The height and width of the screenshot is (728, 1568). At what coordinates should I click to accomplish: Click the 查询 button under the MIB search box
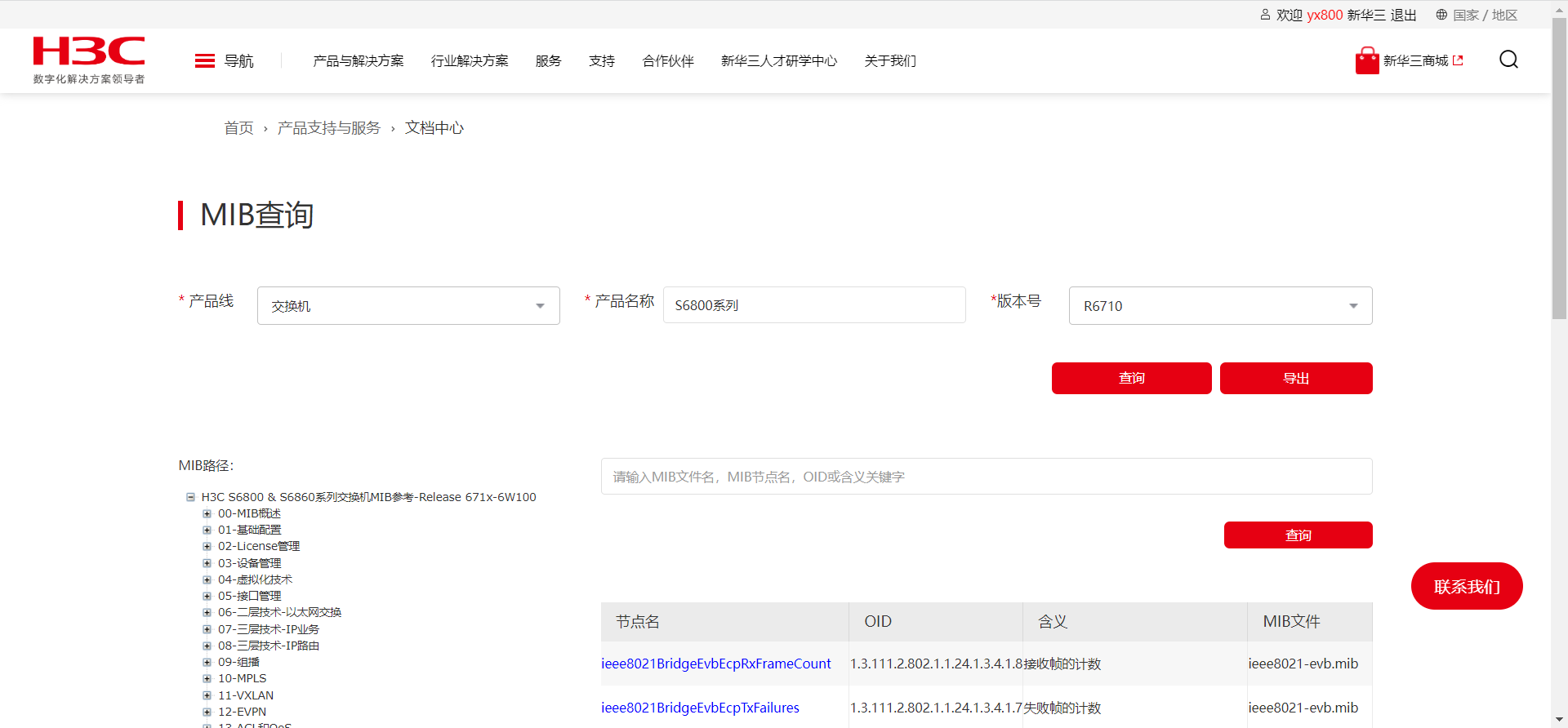click(x=1298, y=535)
